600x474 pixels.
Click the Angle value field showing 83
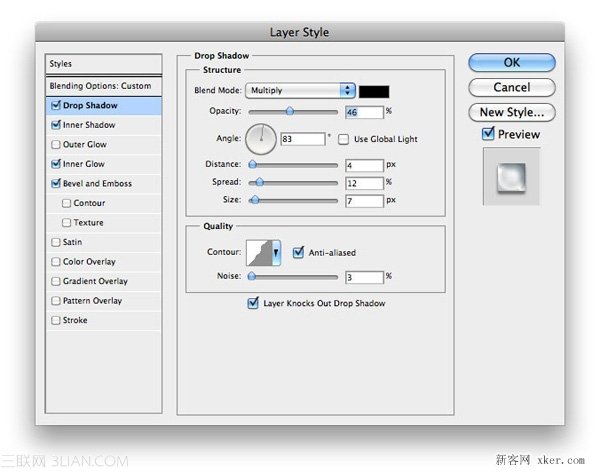303,138
